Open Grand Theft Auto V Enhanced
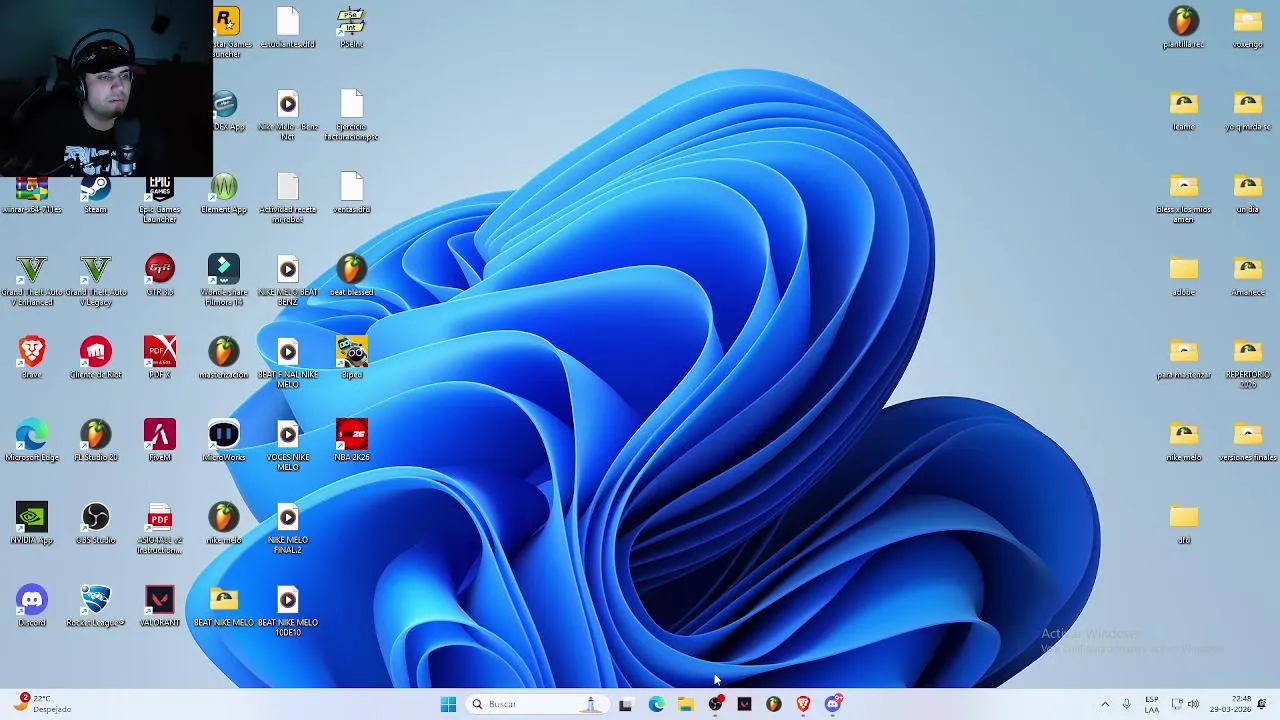The image size is (1280, 720). 31,280
